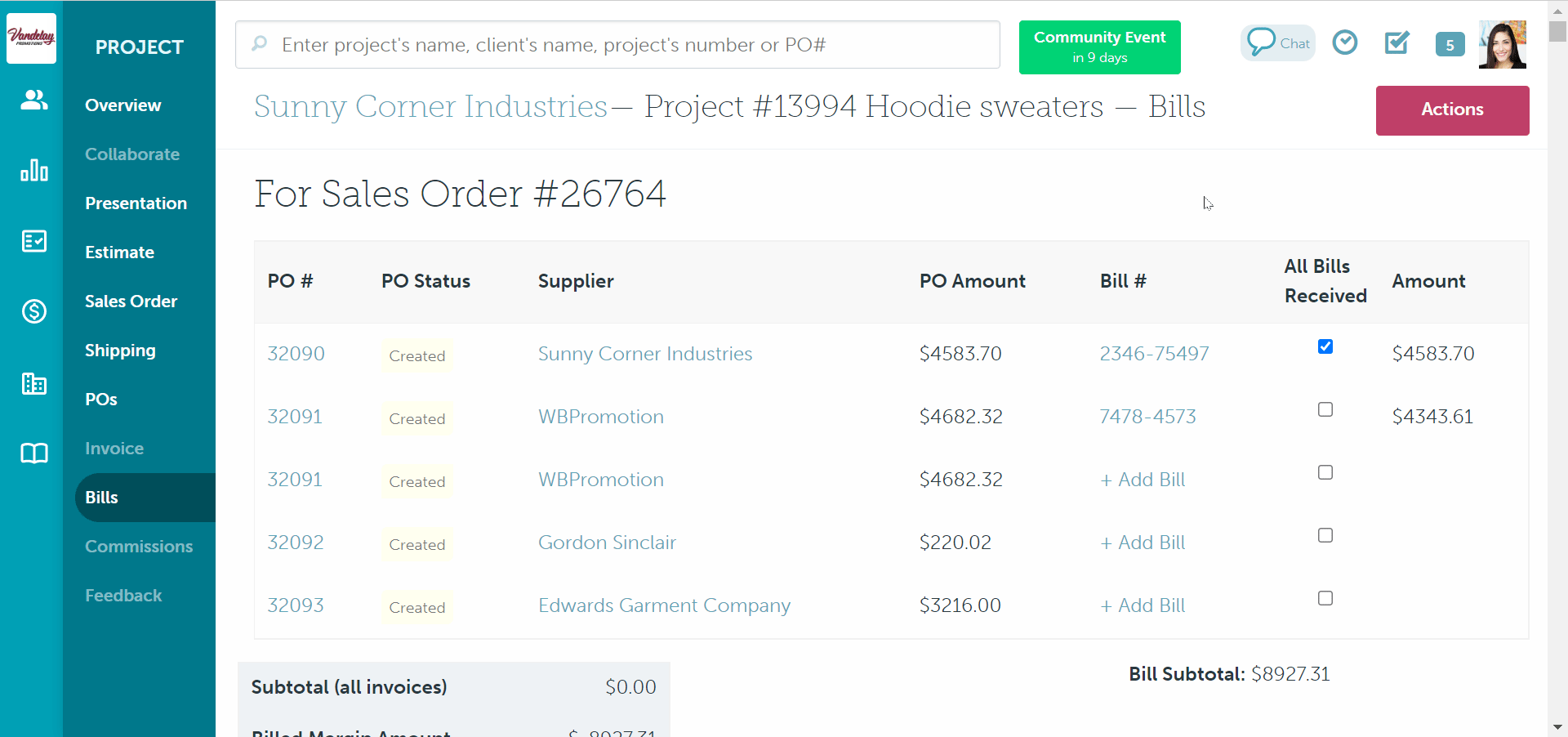Uncheck All Bills Received for PO 32090
Screen dimensions: 1568x737
(x=1325, y=346)
